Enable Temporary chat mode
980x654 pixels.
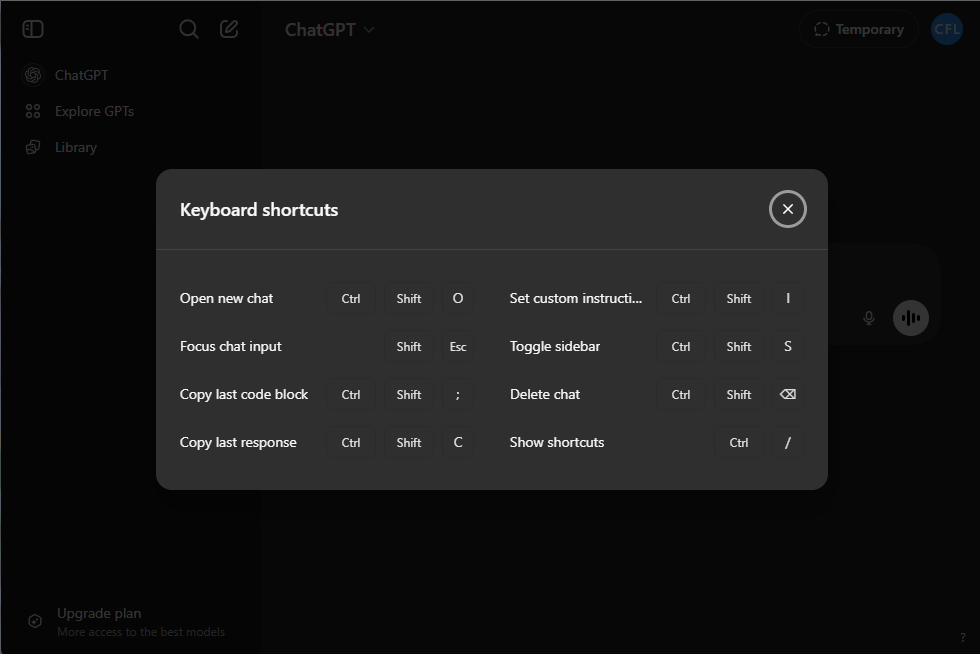point(858,30)
